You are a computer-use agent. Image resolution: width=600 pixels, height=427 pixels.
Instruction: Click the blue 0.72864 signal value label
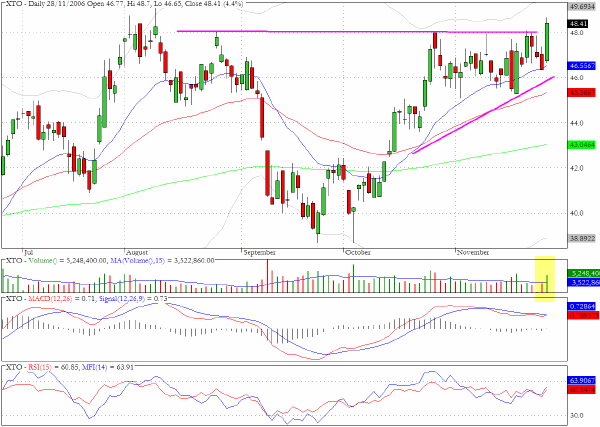click(x=582, y=306)
